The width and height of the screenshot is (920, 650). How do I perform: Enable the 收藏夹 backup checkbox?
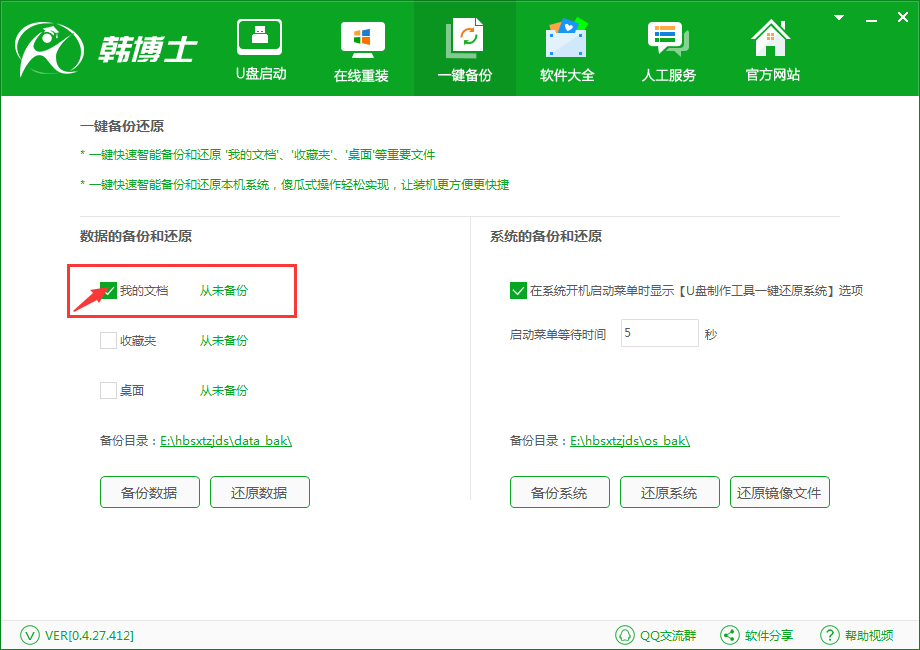[x=108, y=340]
